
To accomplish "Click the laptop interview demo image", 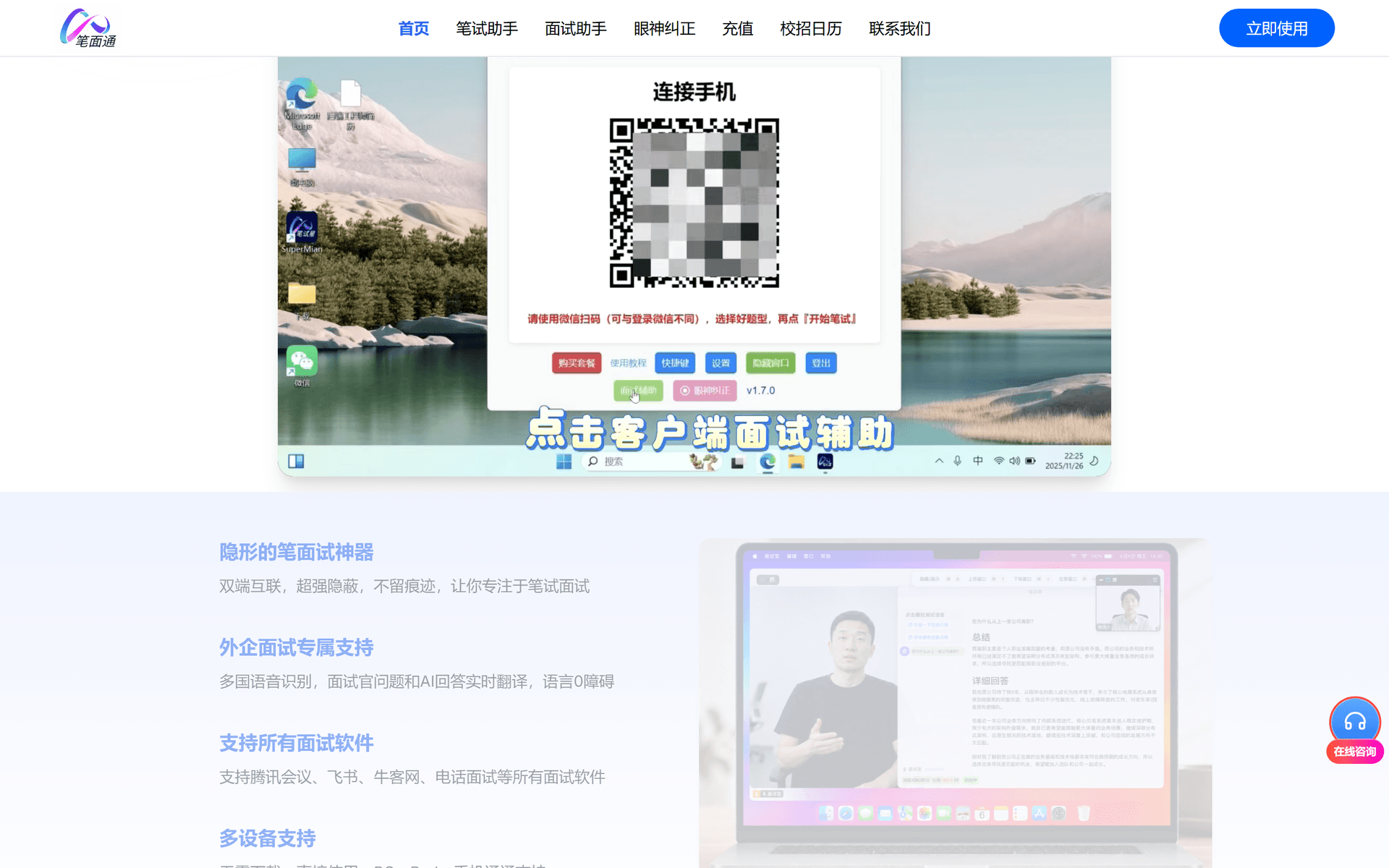I will point(955,703).
